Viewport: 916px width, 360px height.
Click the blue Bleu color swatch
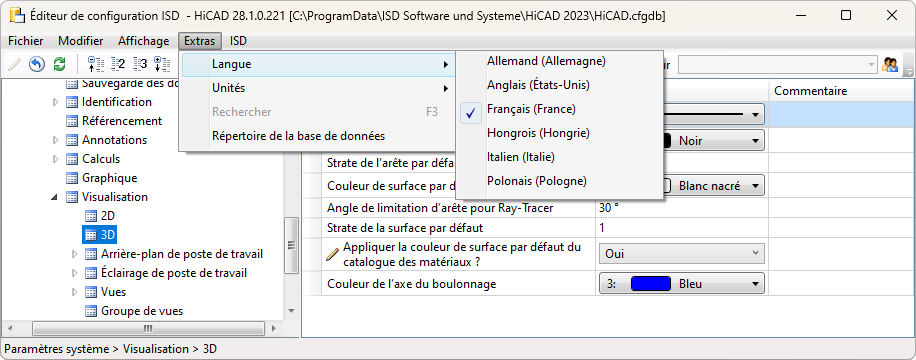point(650,285)
